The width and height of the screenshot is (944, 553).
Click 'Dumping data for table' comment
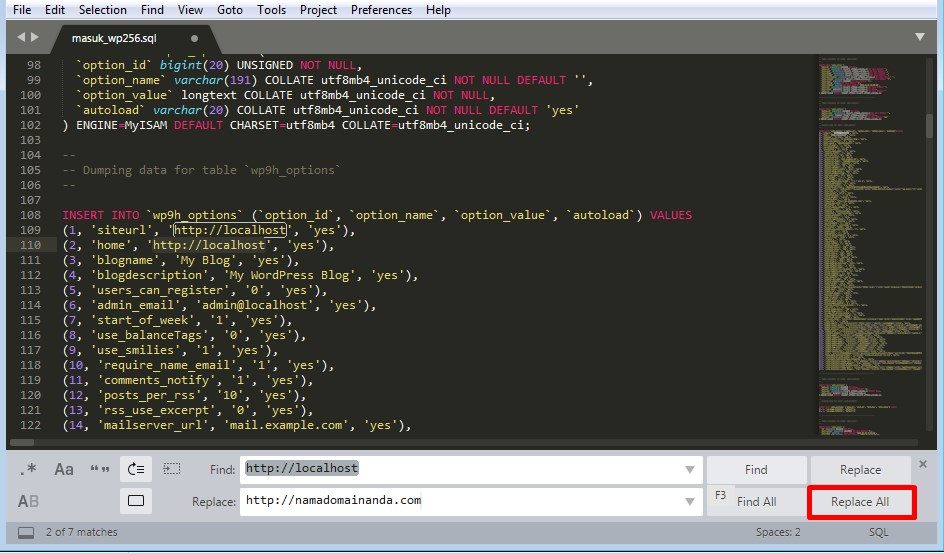160,170
